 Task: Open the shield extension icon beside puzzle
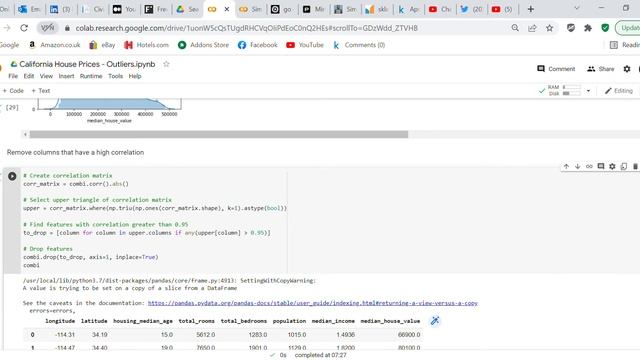571,28
